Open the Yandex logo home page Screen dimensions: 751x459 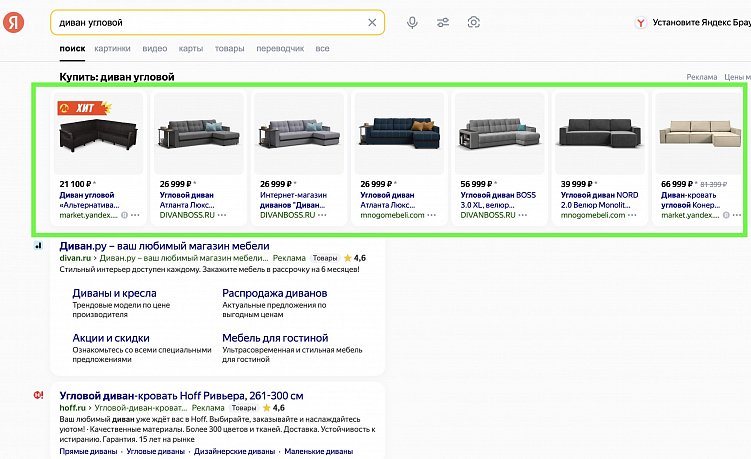point(13,22)
